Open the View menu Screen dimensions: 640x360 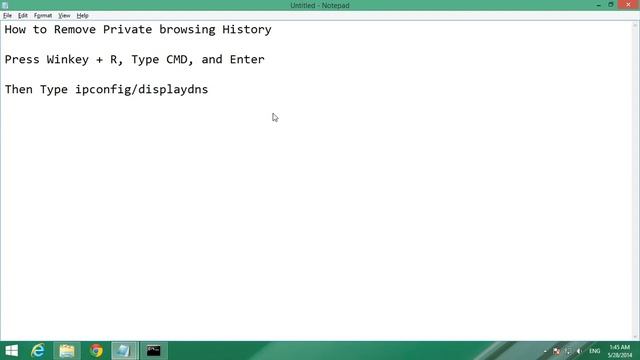click(64, 16)
